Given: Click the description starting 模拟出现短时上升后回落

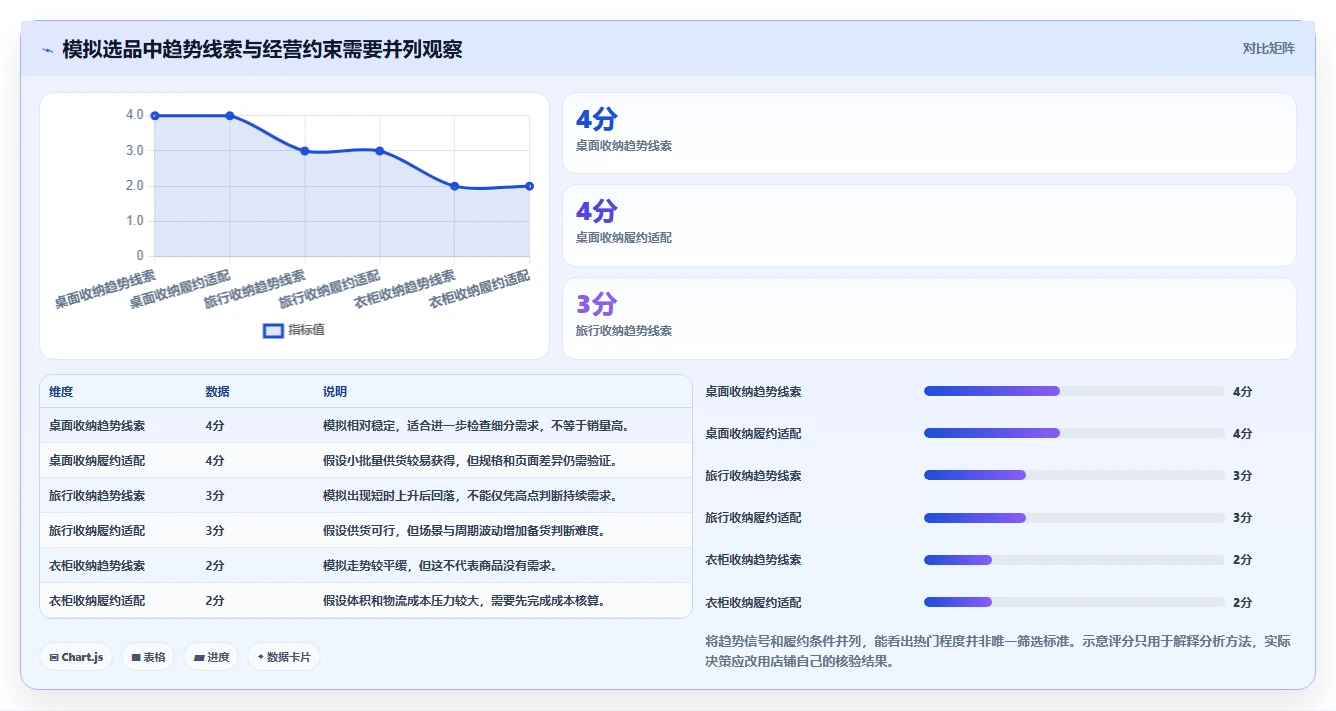Looking at the screenshot, I should coord(470,496).
